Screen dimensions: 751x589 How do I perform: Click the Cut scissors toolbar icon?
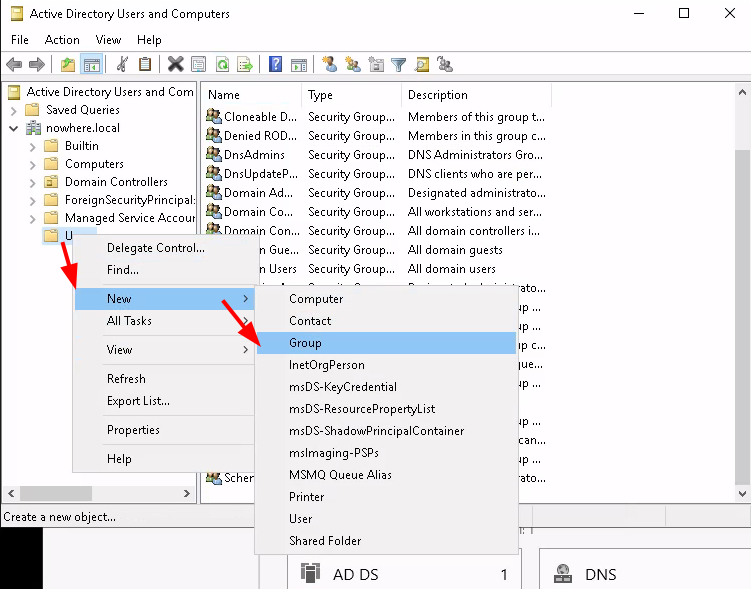click(123, 64)
